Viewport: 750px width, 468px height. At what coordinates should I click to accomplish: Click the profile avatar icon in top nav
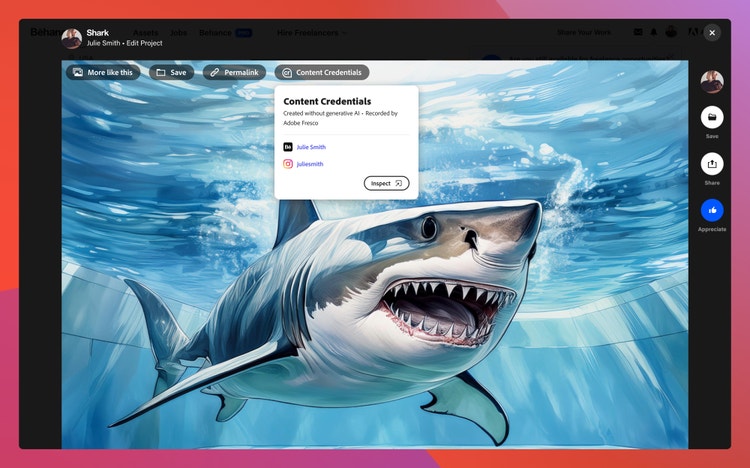tap(671, 32)
